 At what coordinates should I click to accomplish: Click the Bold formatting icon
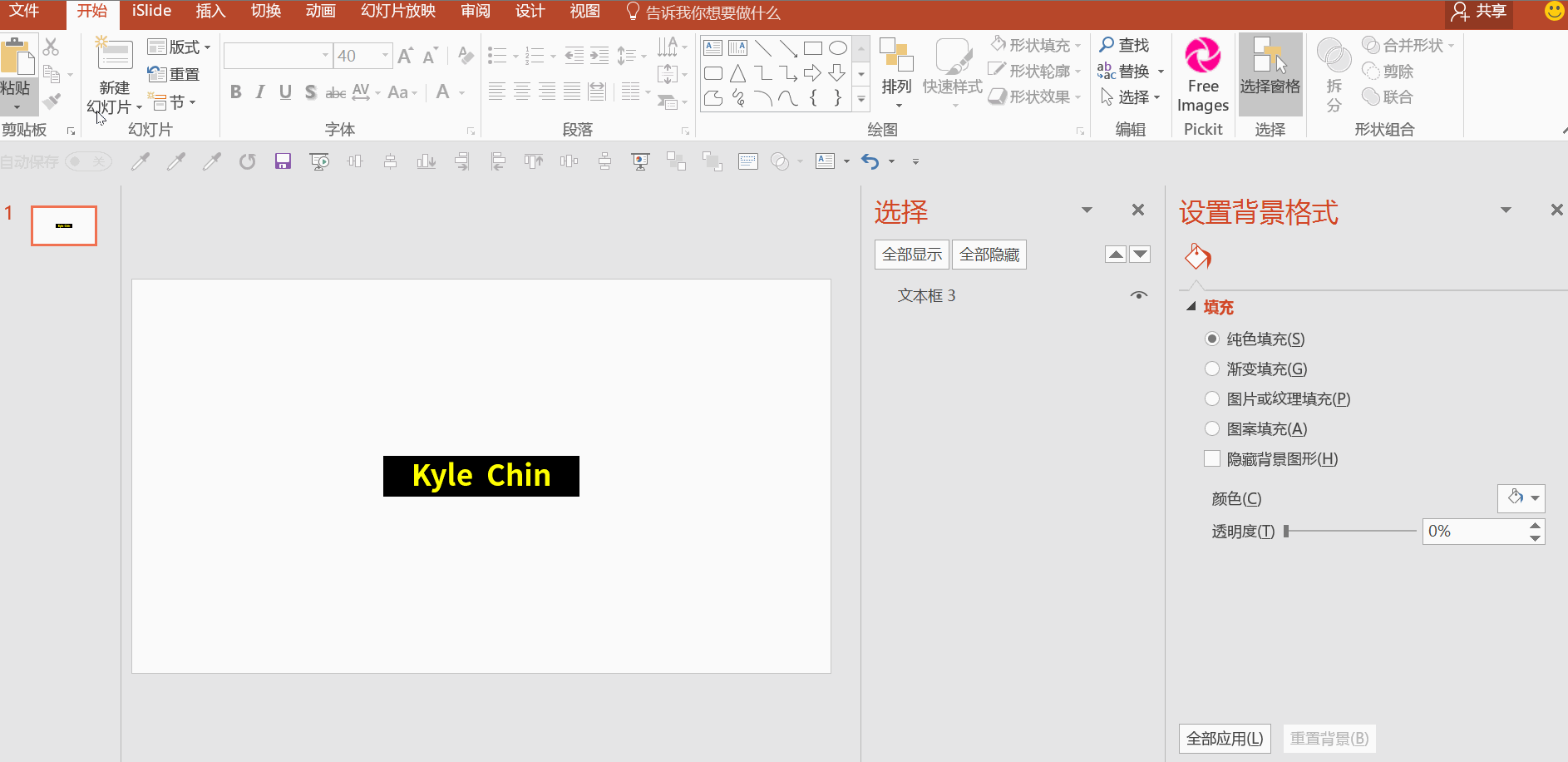(236, 92)
